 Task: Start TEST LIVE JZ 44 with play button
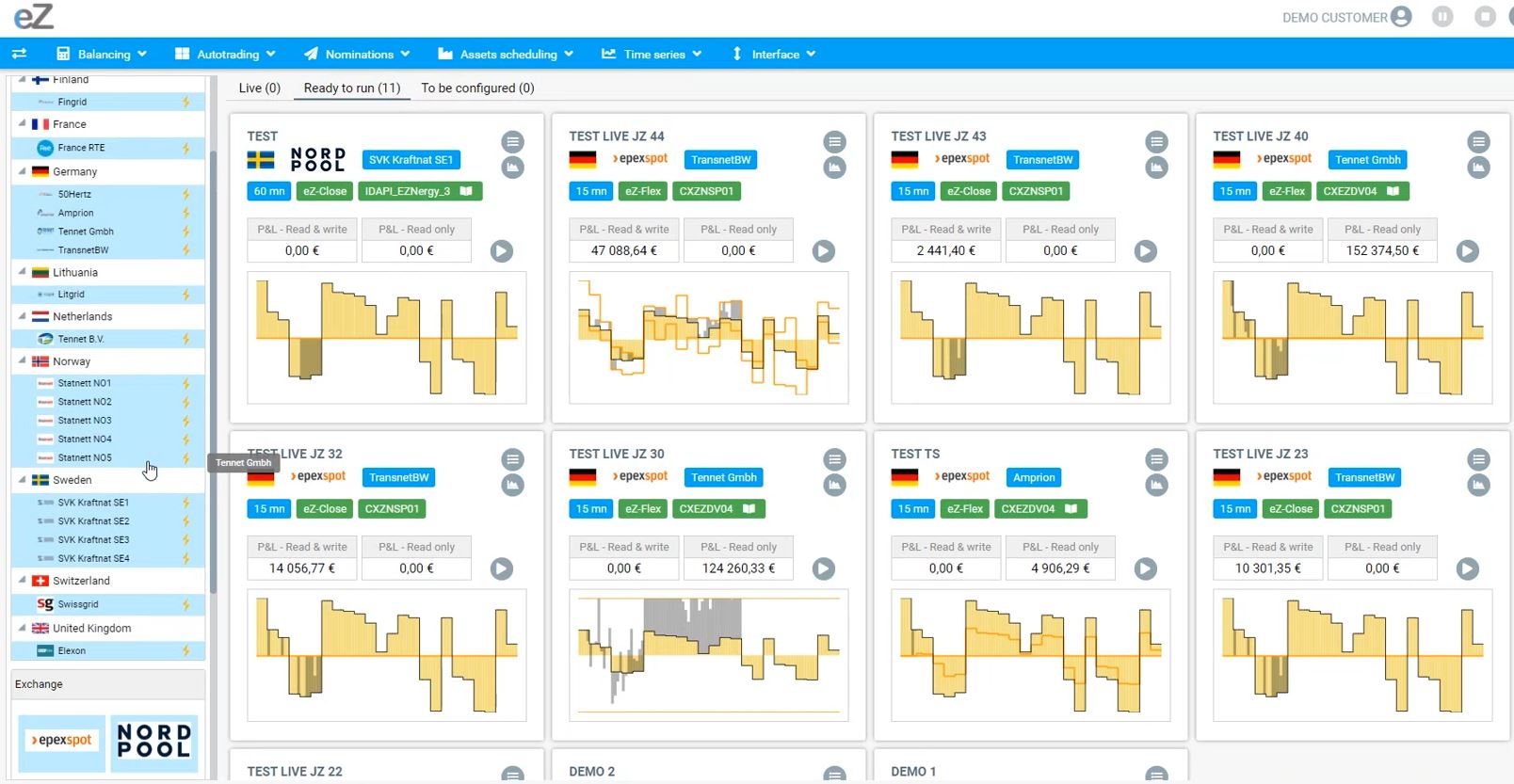pyautogui.click(x=824, y=251)
